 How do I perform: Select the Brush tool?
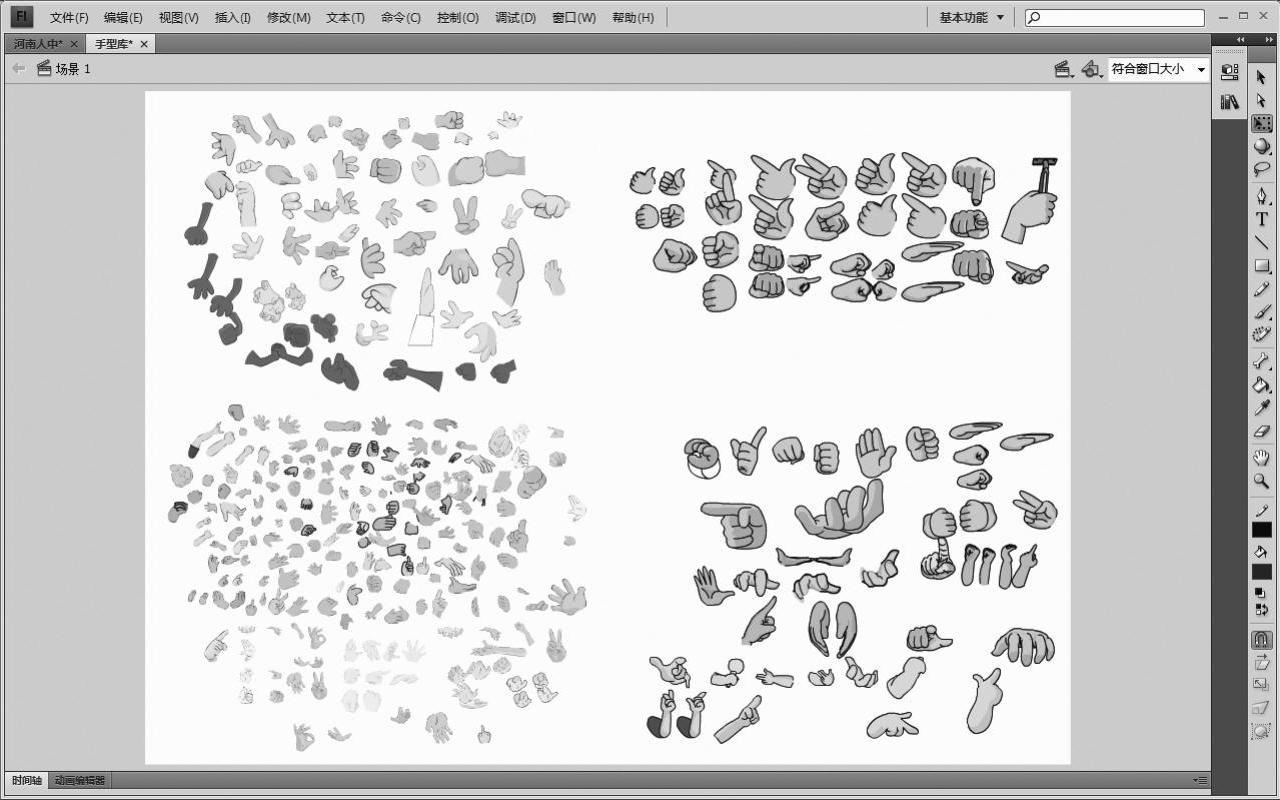click(1261, 312)
